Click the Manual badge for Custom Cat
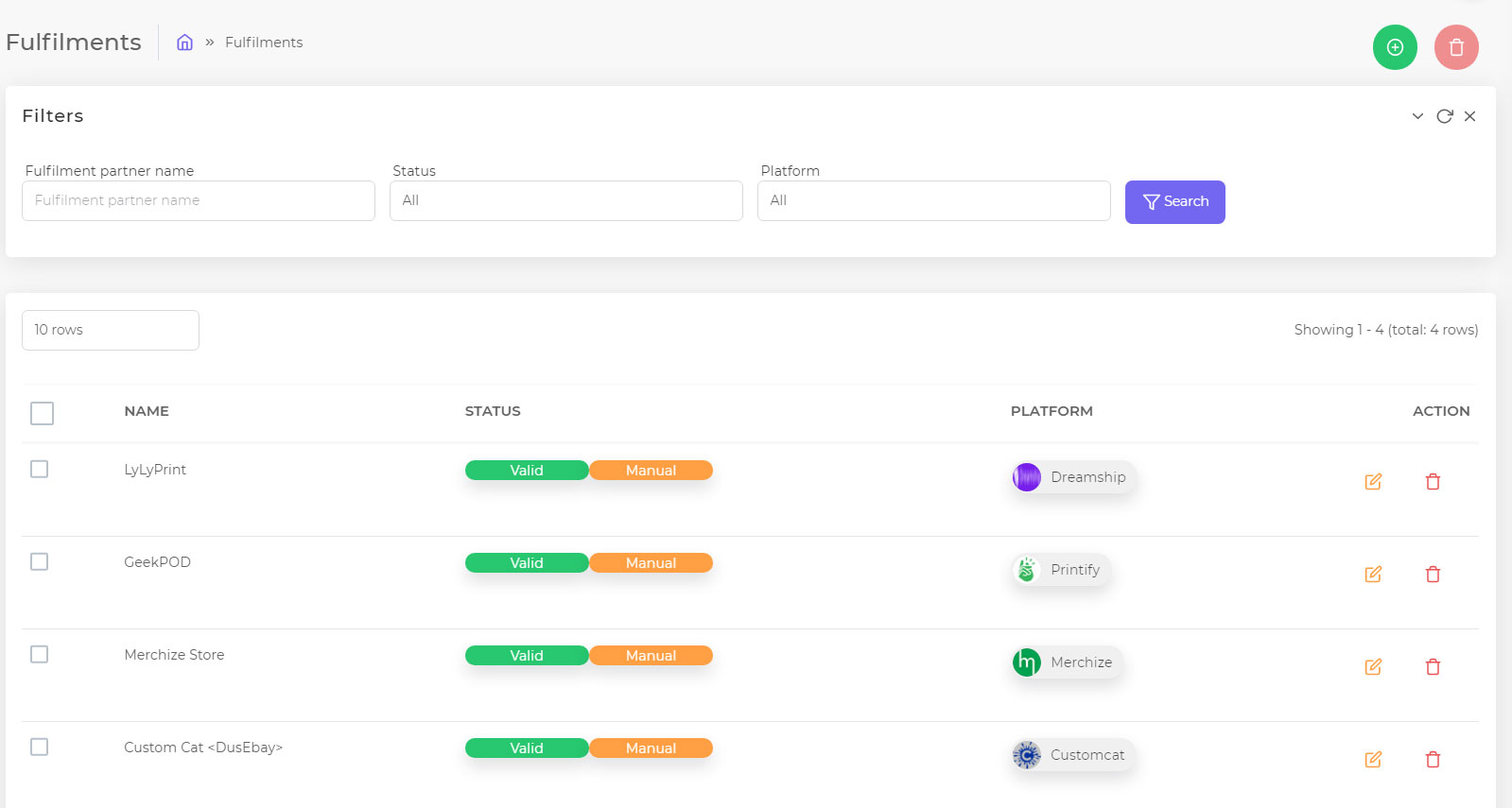The height and width of the screenshot is (808, 1512). [651, 748]
